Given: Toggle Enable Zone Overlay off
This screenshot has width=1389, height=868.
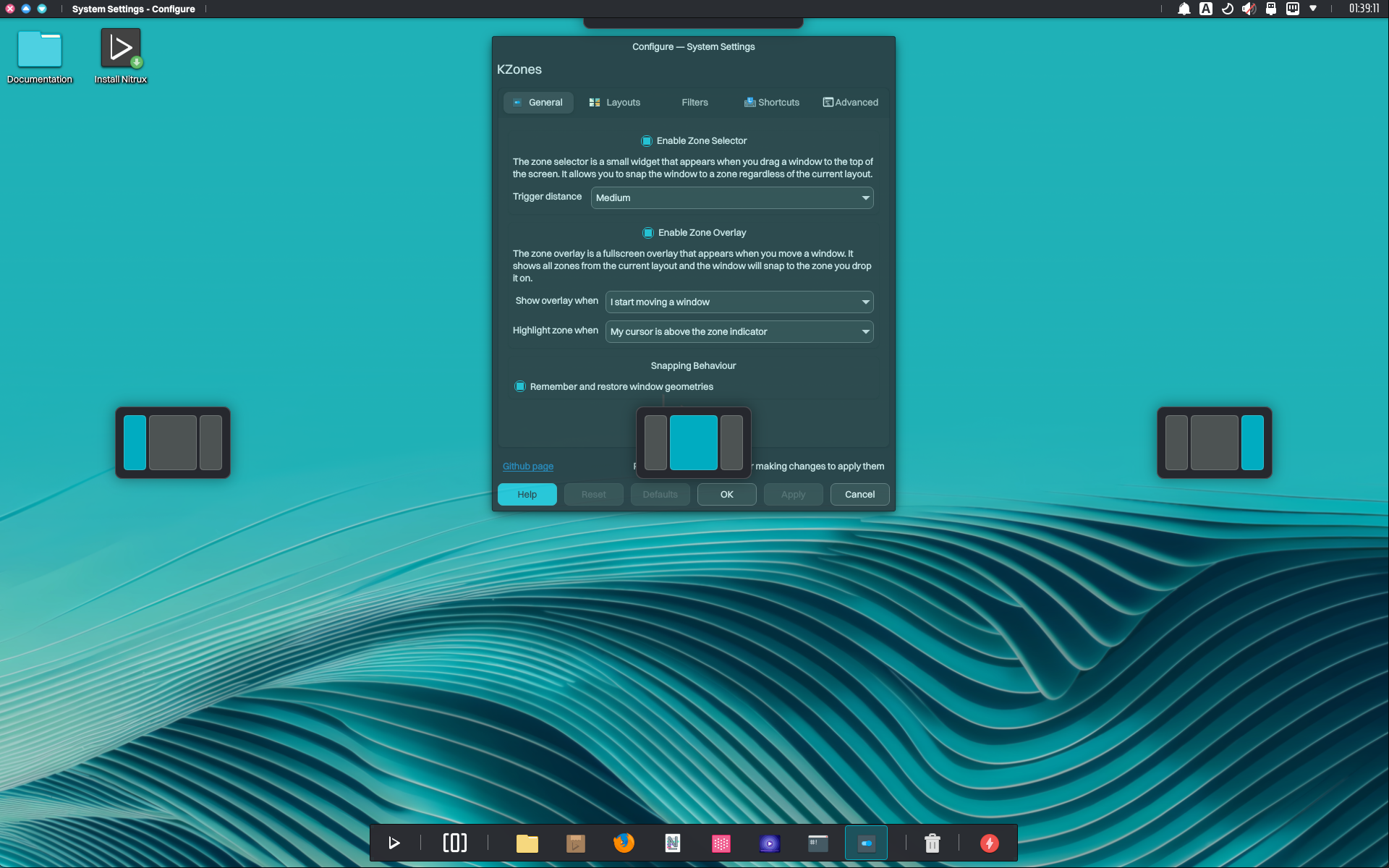Looking at the screenshot, I should [649, 232].
